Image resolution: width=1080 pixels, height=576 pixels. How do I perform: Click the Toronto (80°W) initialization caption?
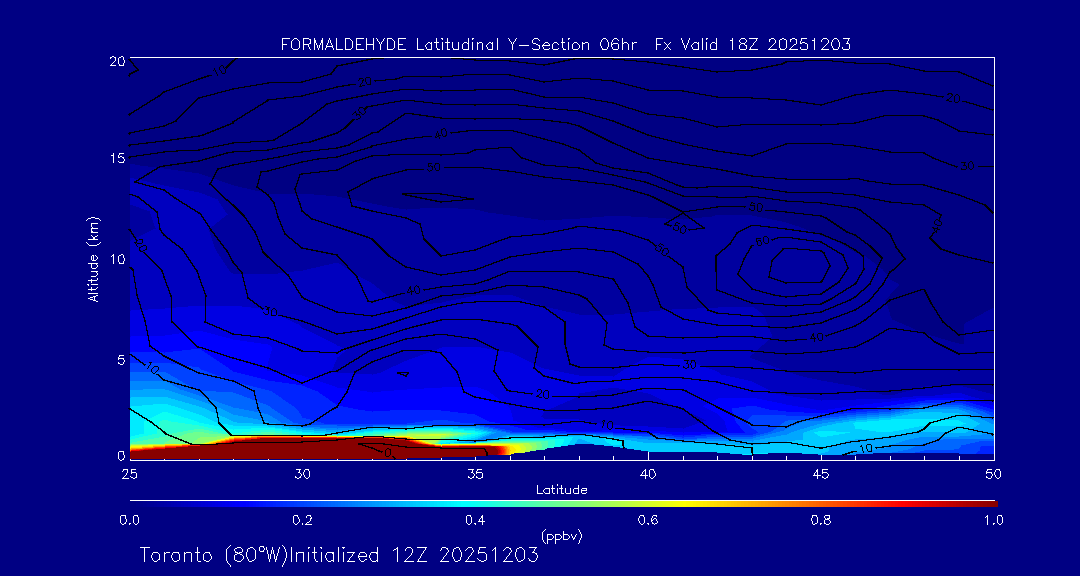pos(339,555)
